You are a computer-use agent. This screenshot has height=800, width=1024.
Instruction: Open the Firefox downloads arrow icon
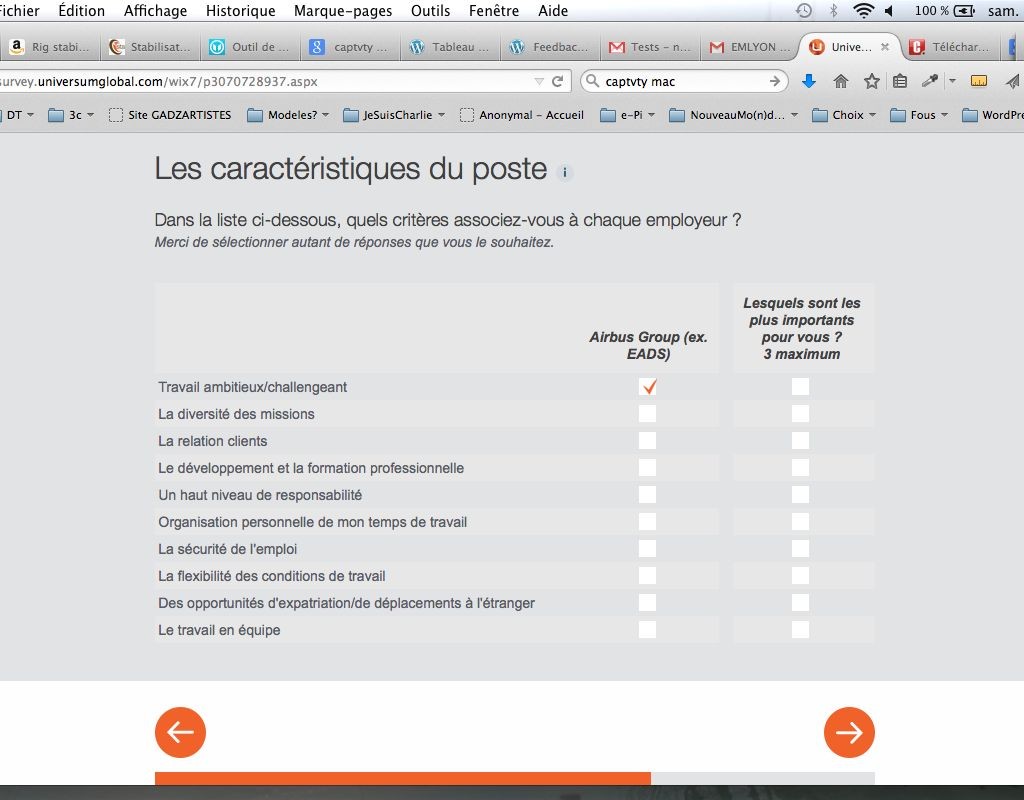[x=808, y=81]
